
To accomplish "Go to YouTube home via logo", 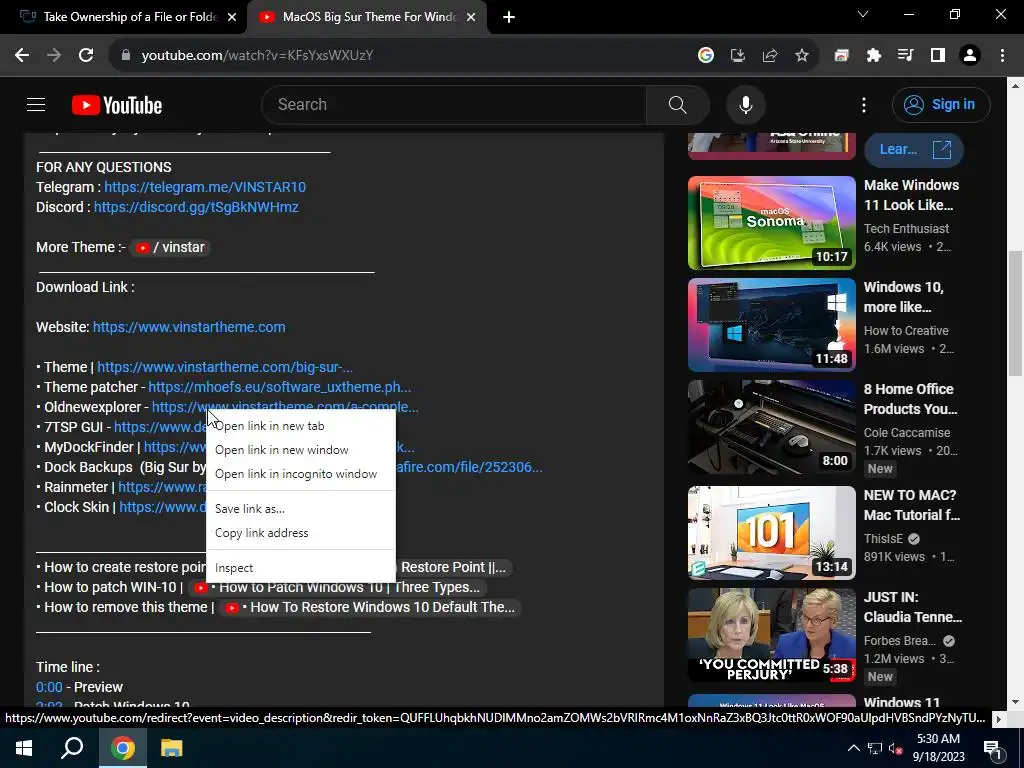I will tap(117, 105).
